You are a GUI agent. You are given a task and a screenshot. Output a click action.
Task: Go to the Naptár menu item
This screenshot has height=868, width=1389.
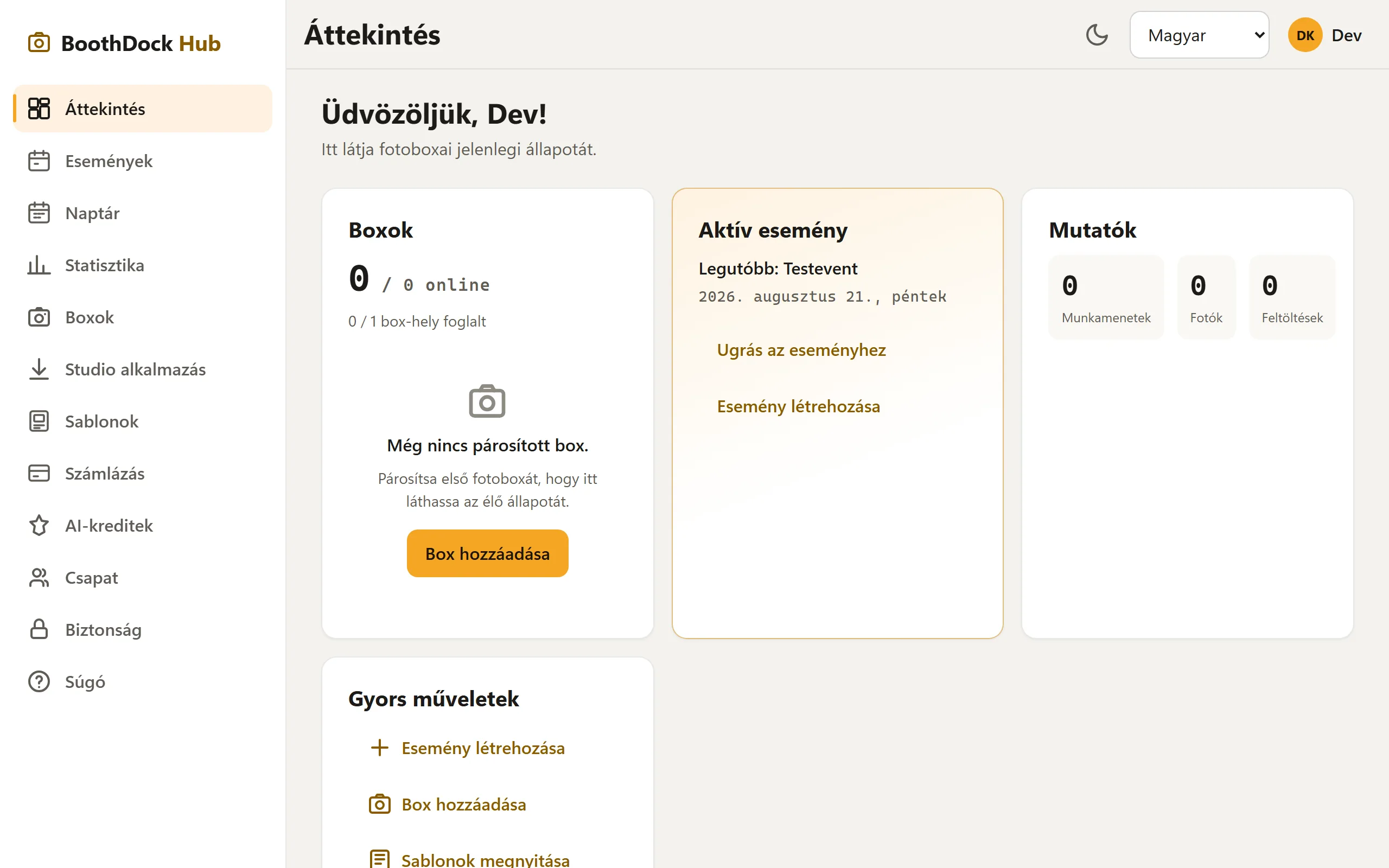pos(142,213)
